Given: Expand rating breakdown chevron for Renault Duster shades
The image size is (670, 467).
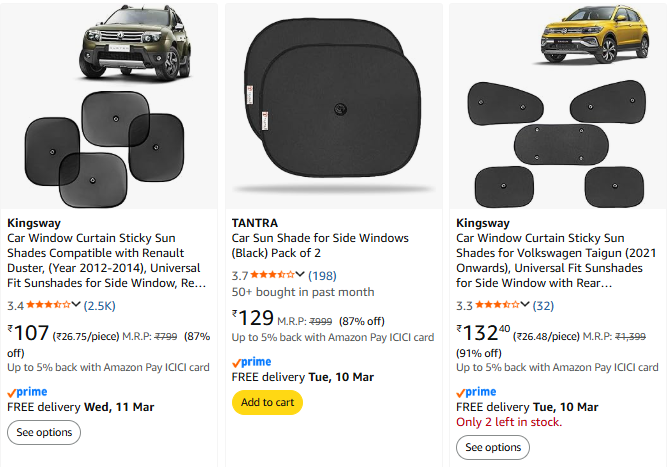Looking at the screenshot, I should pyautogui.click(x=77, y=305).
